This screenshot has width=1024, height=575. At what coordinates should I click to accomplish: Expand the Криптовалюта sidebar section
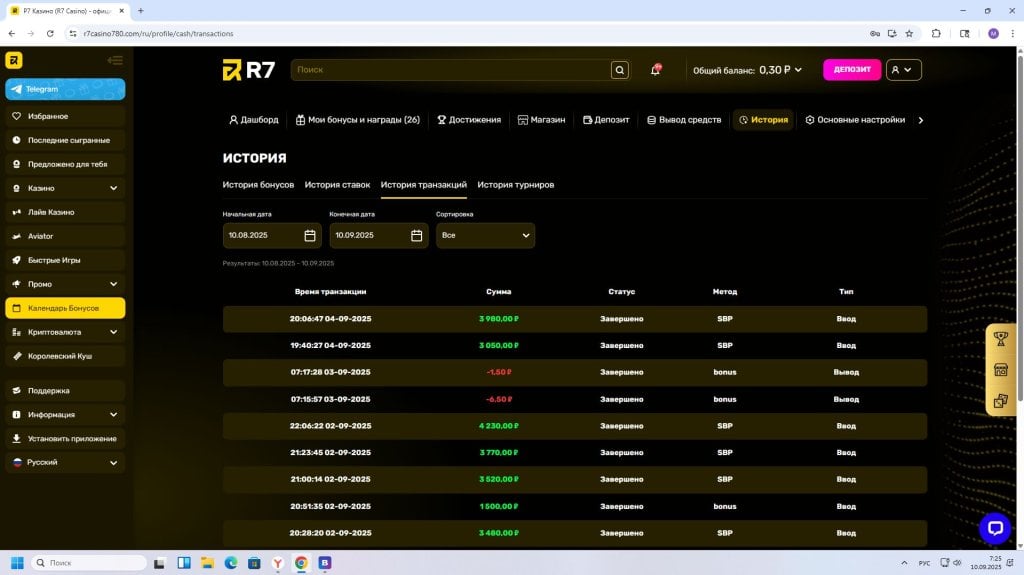(x=65, y=332)
